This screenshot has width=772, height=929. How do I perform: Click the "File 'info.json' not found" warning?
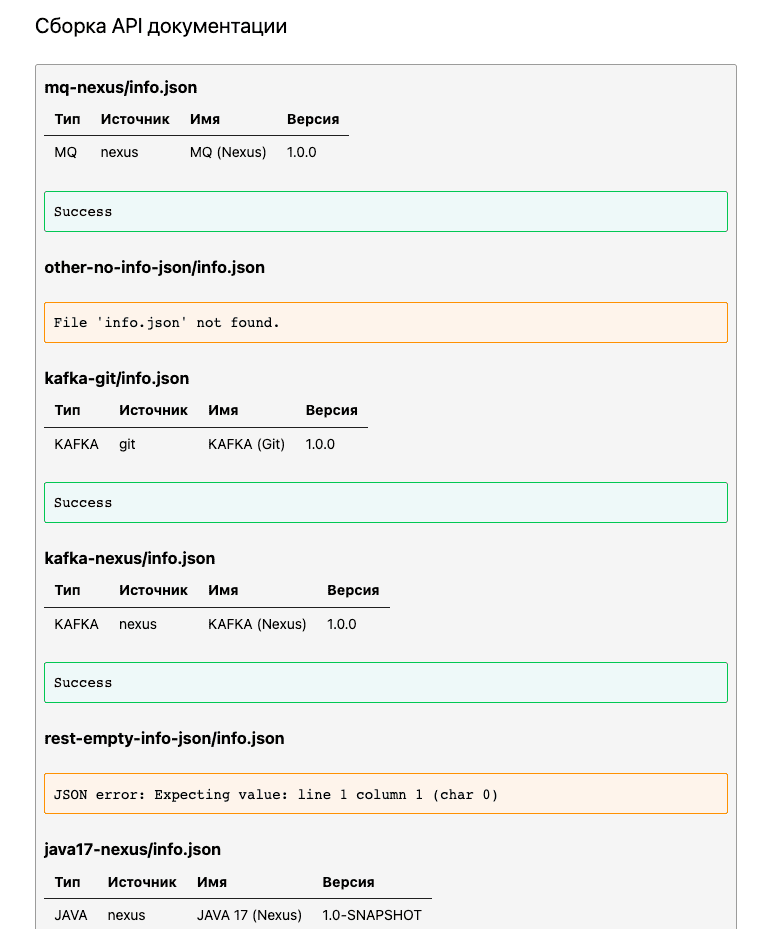[385, 323]
